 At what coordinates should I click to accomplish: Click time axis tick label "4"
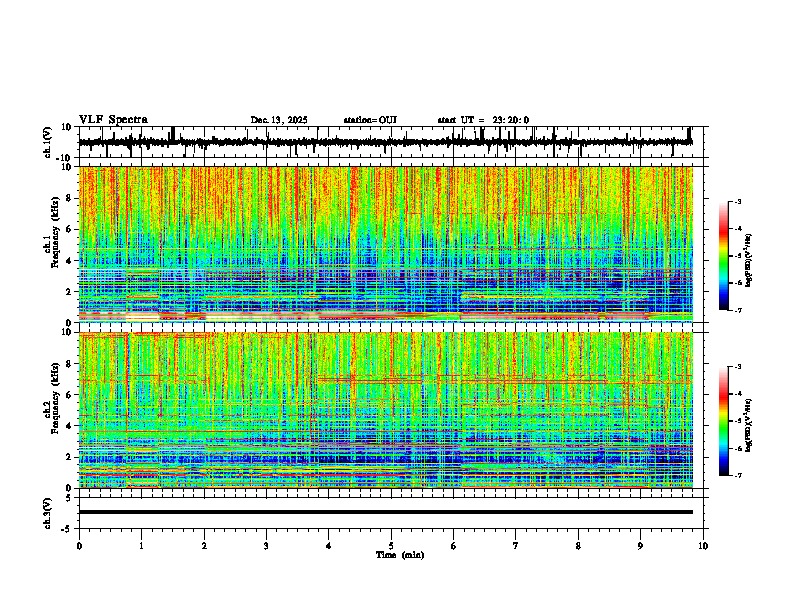pos(328,546)
